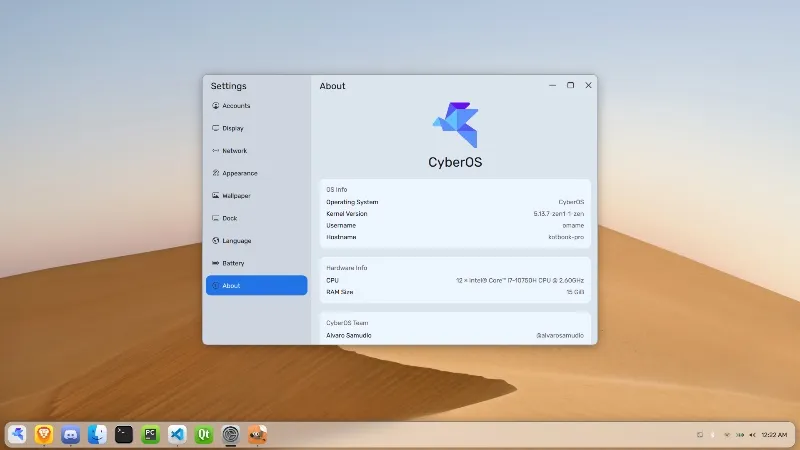The image size is (800, 450).
Task: Open the Appearance settings
Action: point(239,173)
